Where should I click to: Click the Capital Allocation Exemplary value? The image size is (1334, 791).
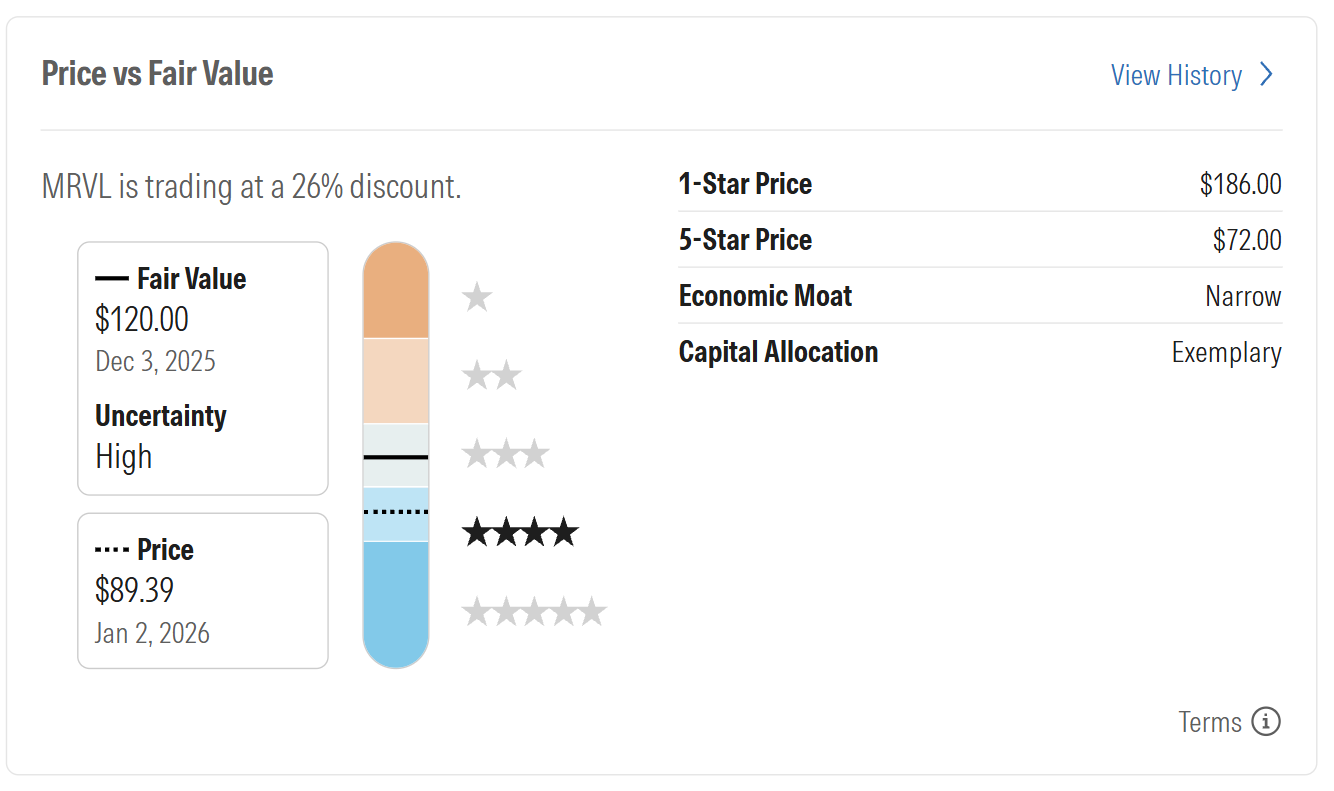(1226, 352)
